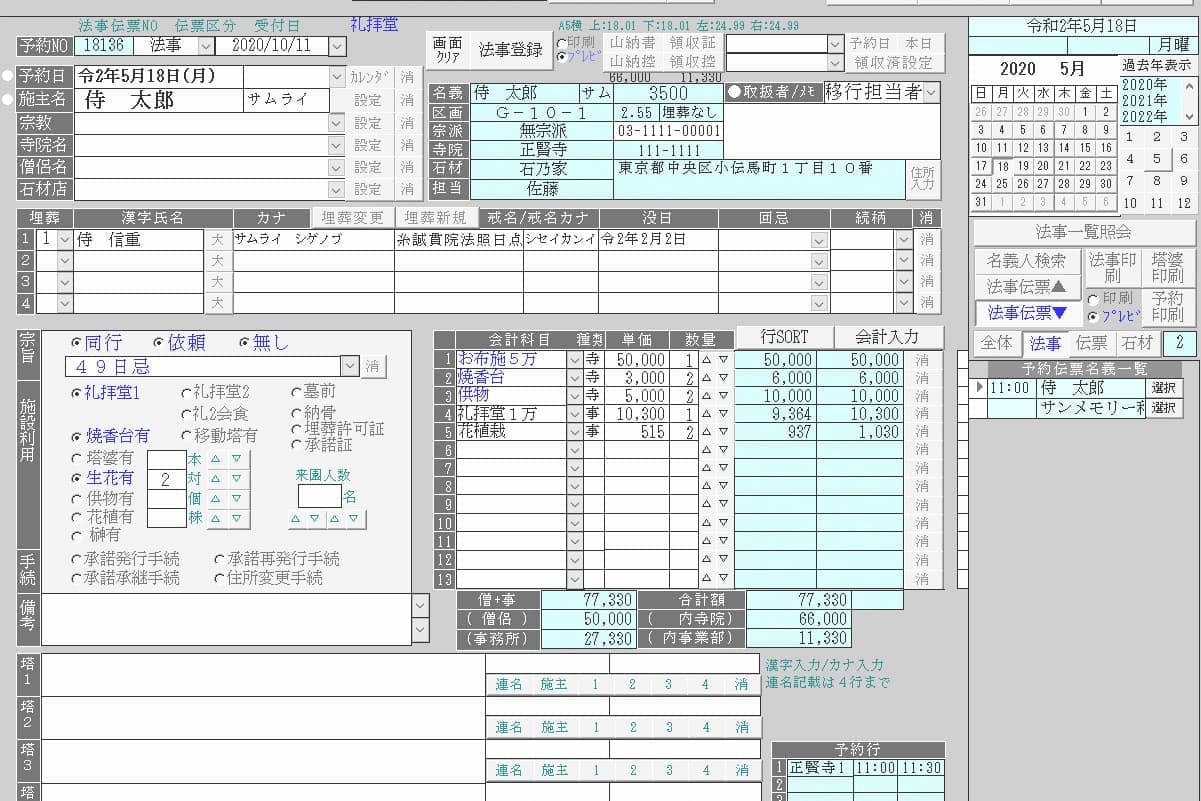Click 領収証 button

point(692,44)
